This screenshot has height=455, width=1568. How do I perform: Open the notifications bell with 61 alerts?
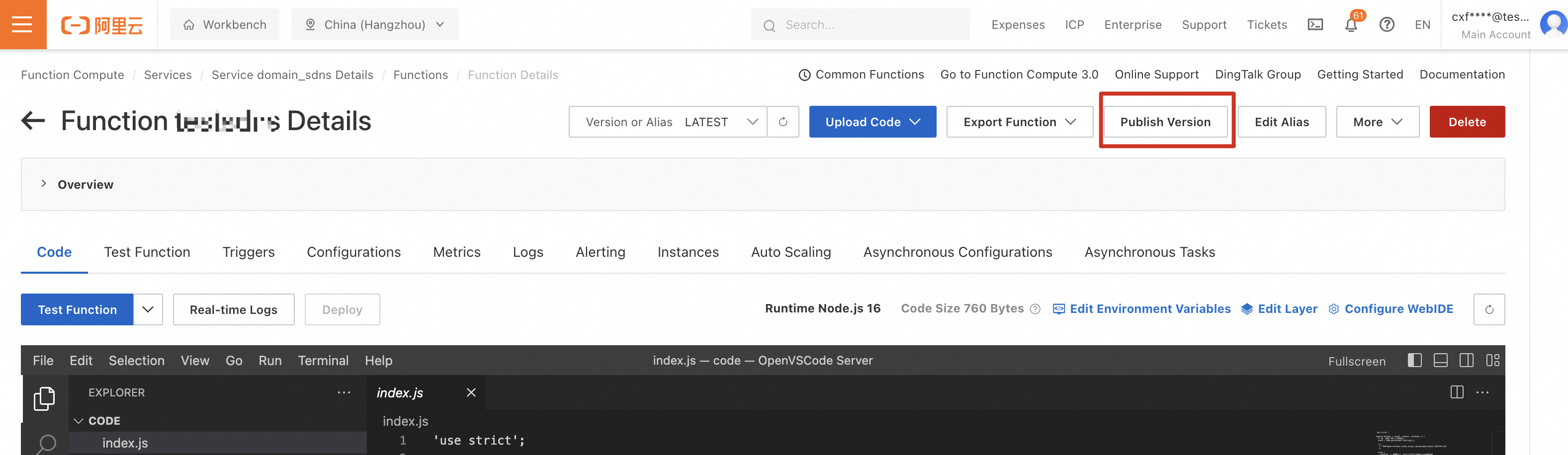(x=1350, y=25)
